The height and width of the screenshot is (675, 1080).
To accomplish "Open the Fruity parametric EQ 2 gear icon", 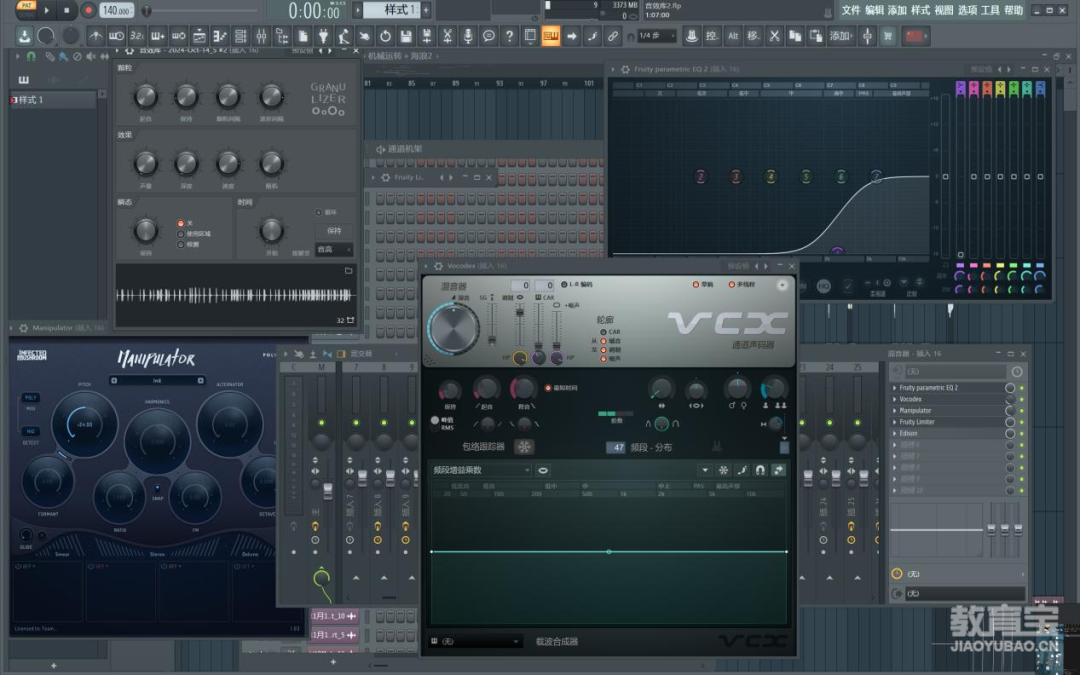I will point(625,70).
